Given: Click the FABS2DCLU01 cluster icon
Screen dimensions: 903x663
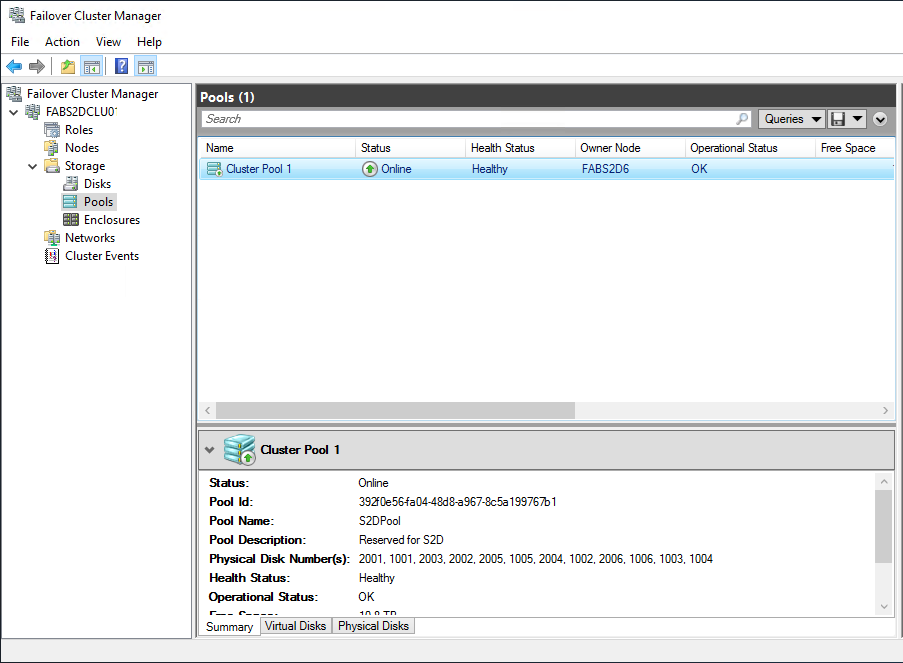Looking at the screenshot, I should click(x=33, y=112).
